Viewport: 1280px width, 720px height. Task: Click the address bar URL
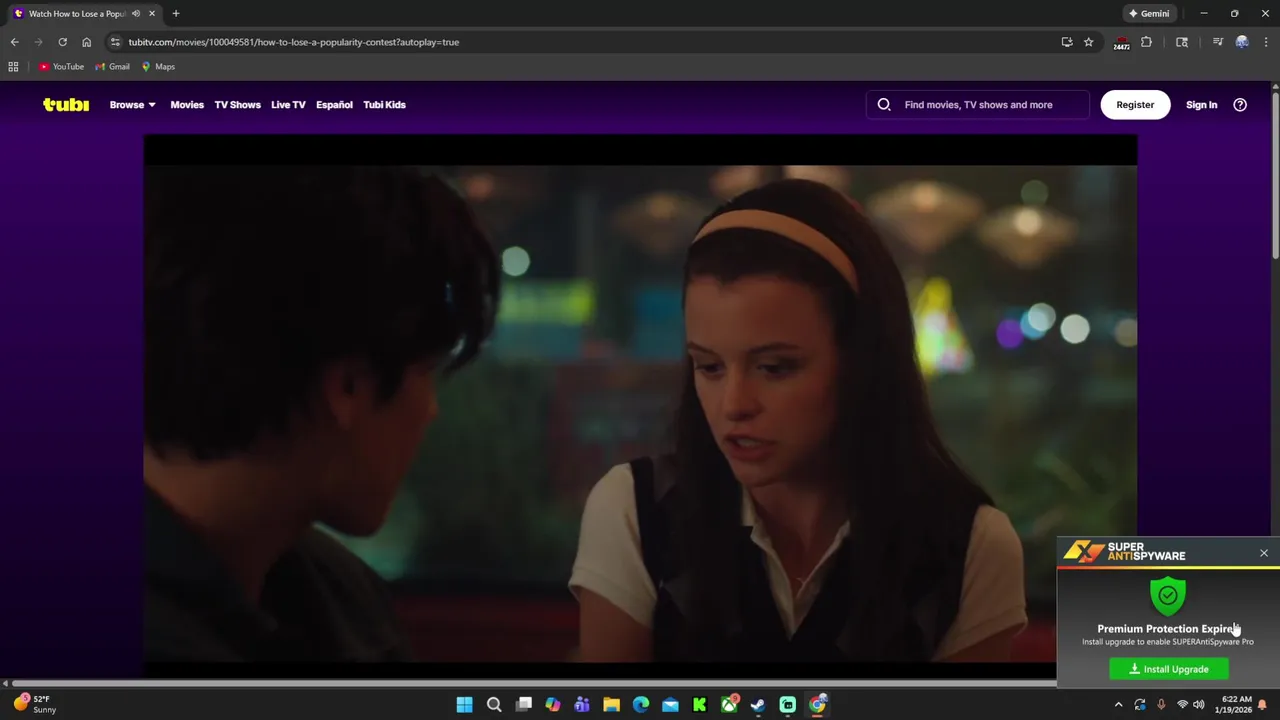pyautogui.click(x=293, y=42)
